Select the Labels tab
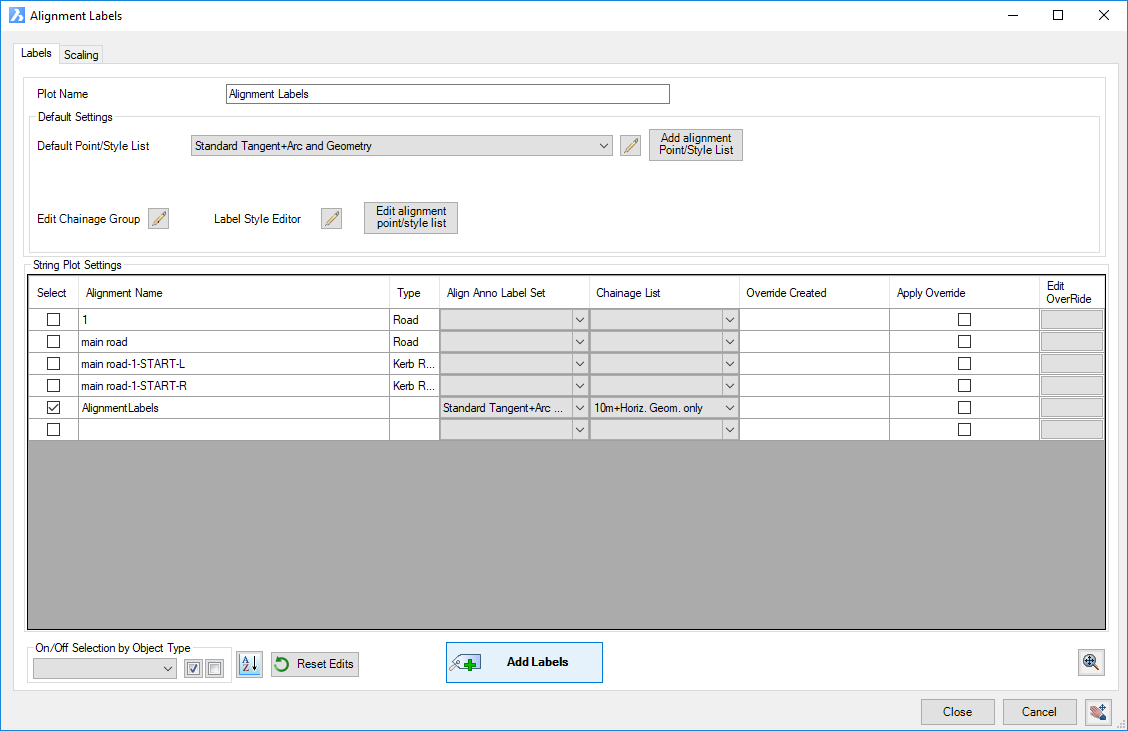 point(36,53)
